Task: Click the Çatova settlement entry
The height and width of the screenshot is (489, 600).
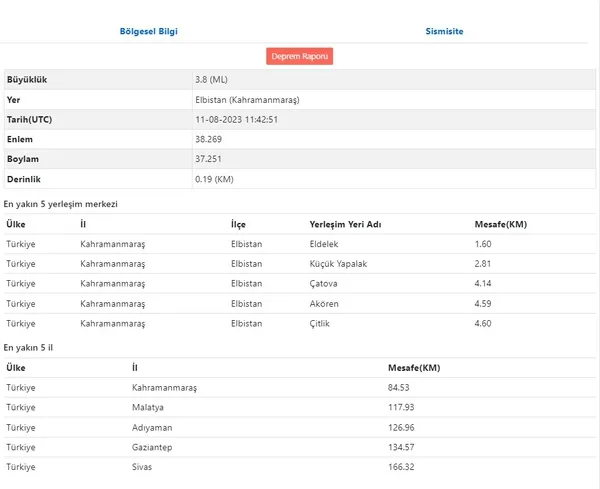Action: tap(325, 284)
